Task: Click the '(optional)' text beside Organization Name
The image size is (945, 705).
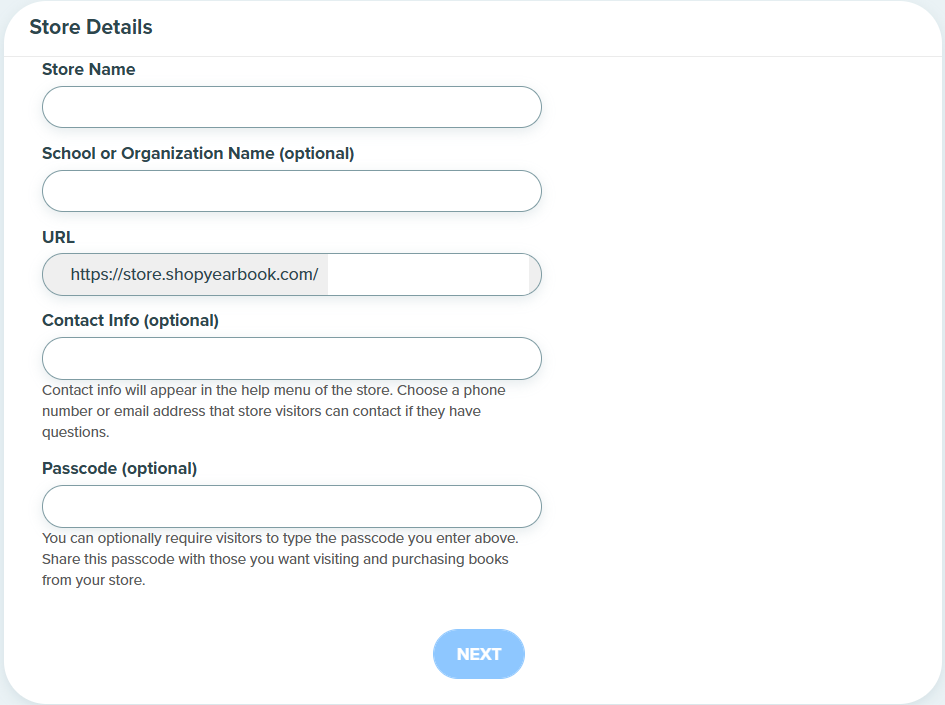Action: tap(316, 154)
